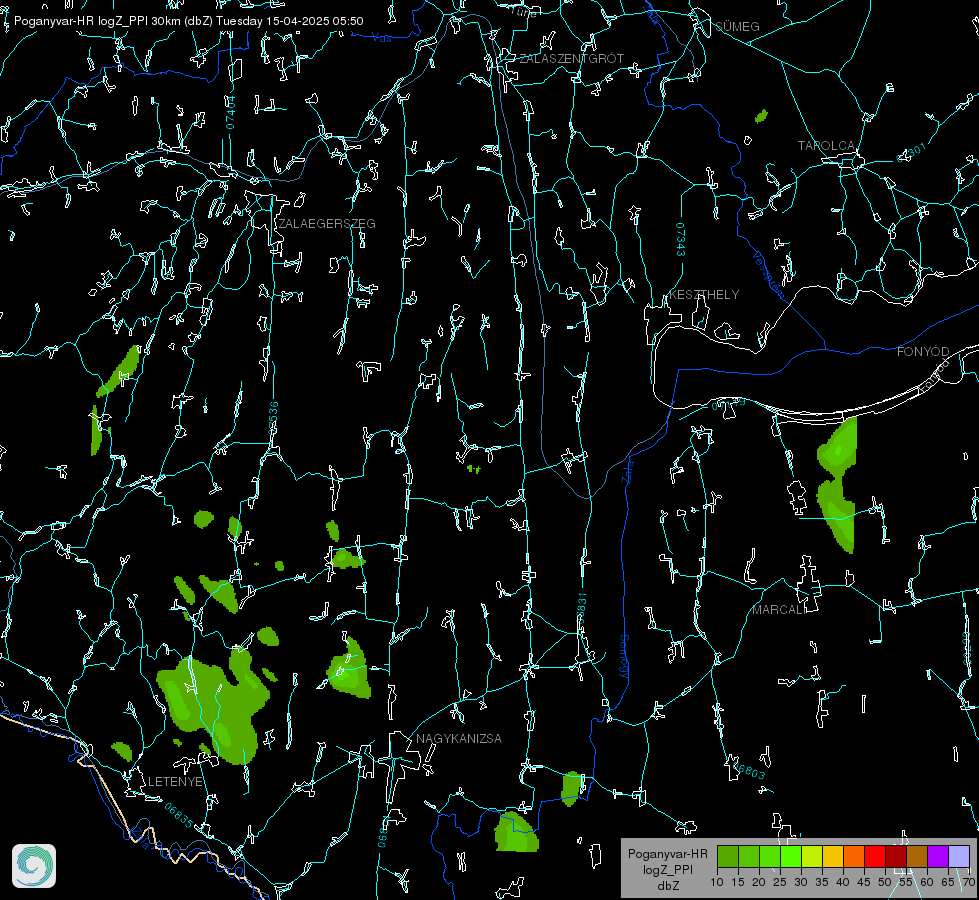This screenshot has width=979, height=900.
Task: Click the large radar echo north of Letenye
Action: [x=215, y=706]
